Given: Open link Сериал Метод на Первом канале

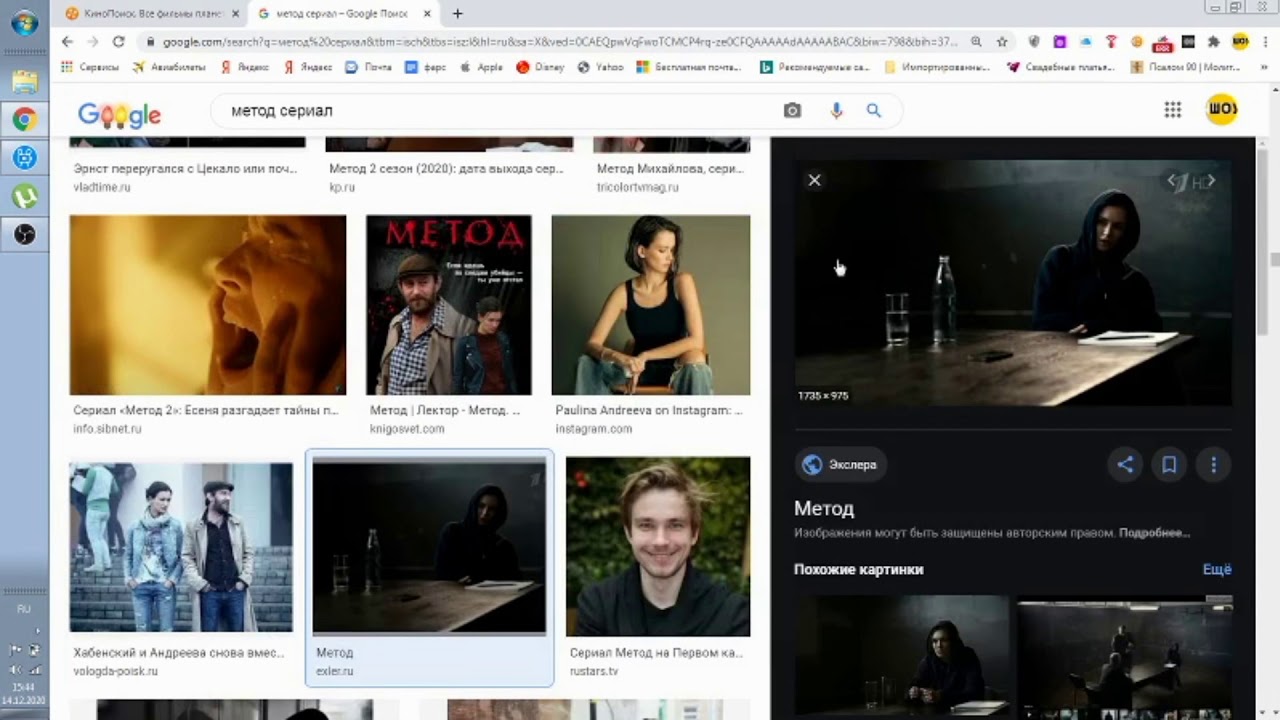Looking at the screenshot, I should [656, 653].
